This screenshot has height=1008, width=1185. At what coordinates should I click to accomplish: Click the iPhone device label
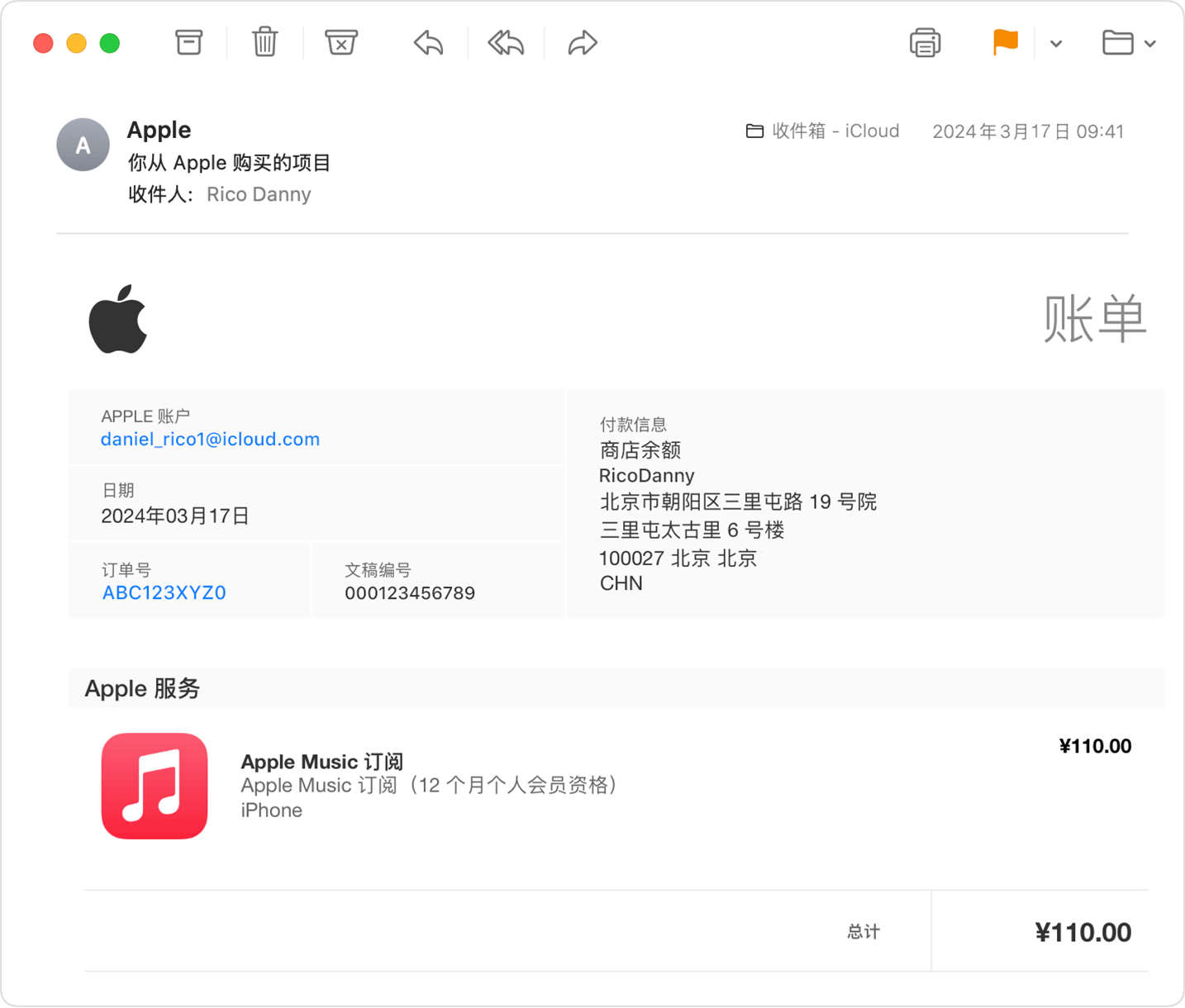click(x=271, y=811)
